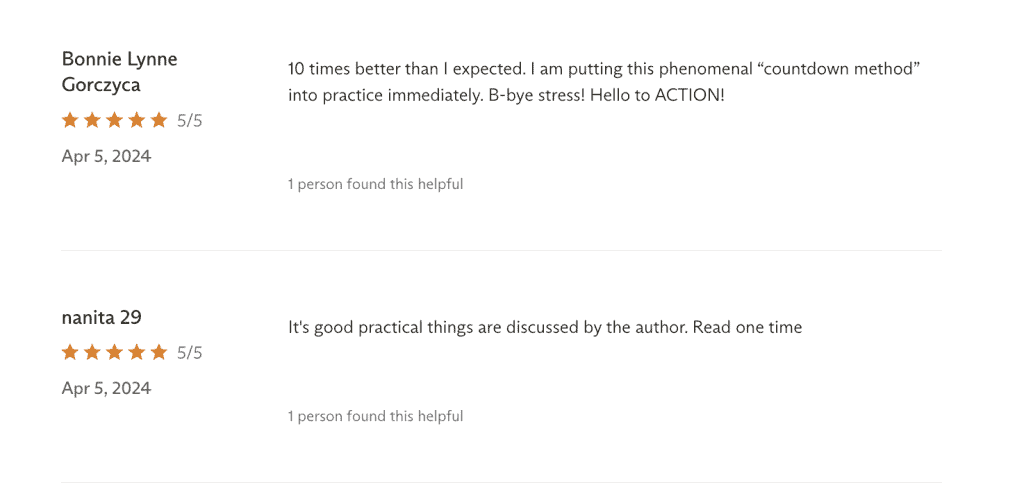Click helpful count under nanita 29's review

tap(375, 416)
